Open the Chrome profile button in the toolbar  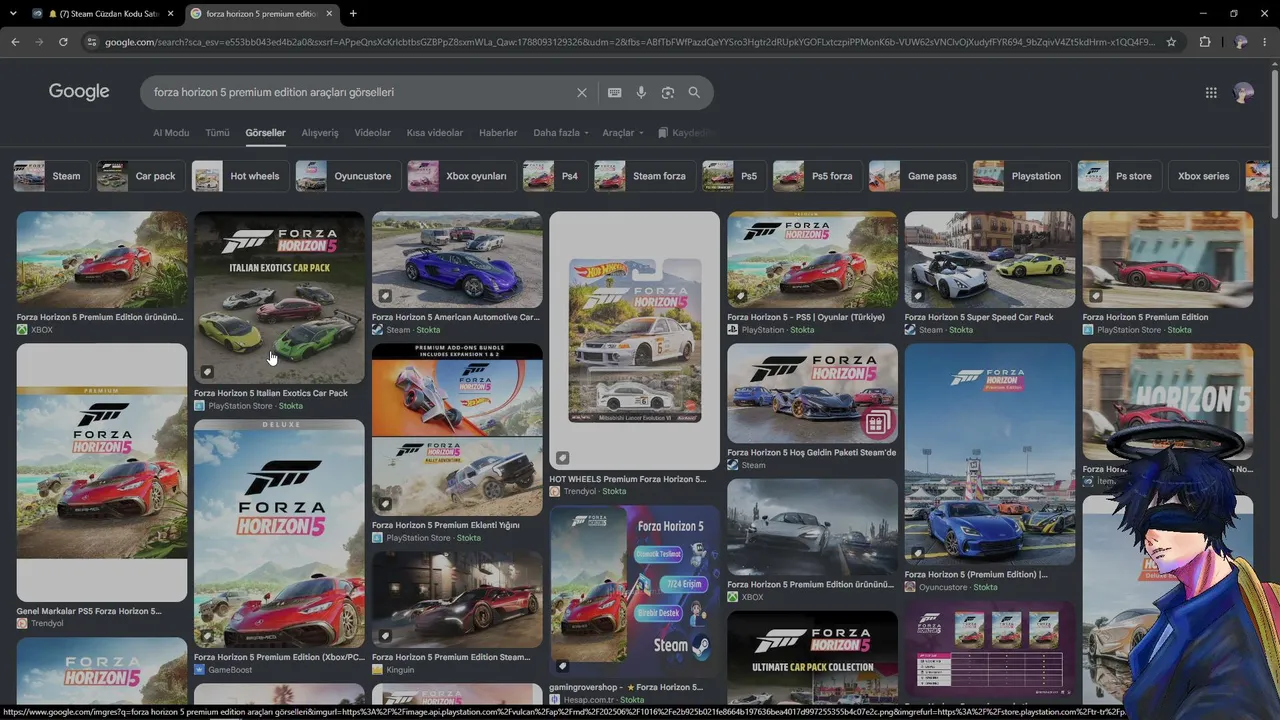click(1241, 42)
